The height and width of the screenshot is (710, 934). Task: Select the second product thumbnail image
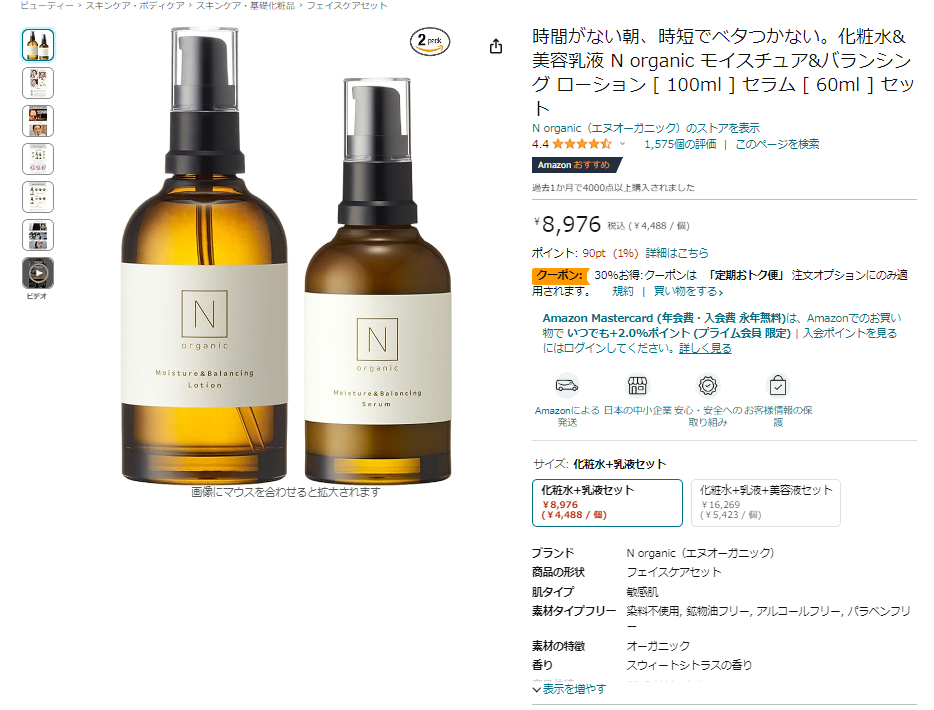pyautogui.click(x=38, y=83)
